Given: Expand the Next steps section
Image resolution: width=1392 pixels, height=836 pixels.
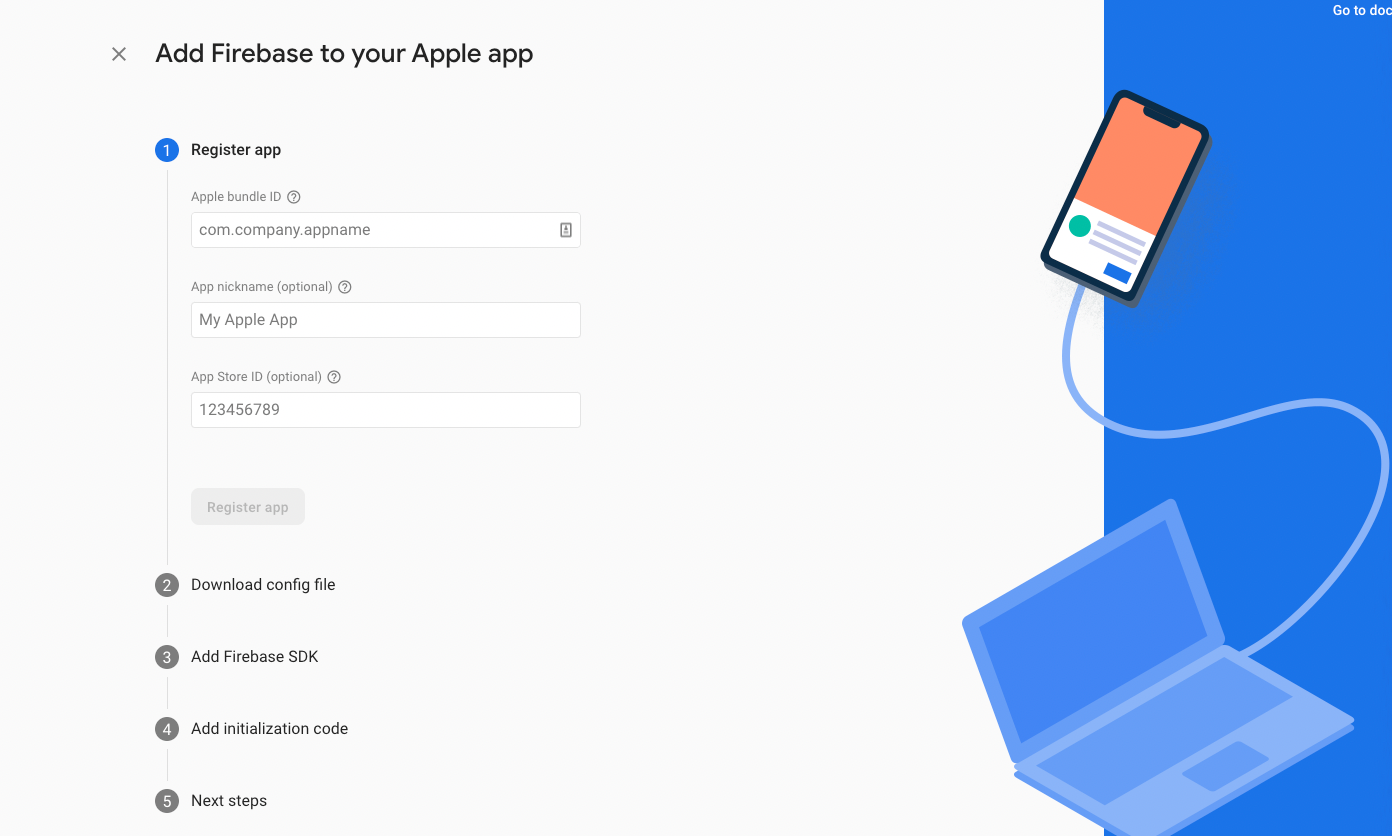Looking at the screenshot, I should (229, 801).
